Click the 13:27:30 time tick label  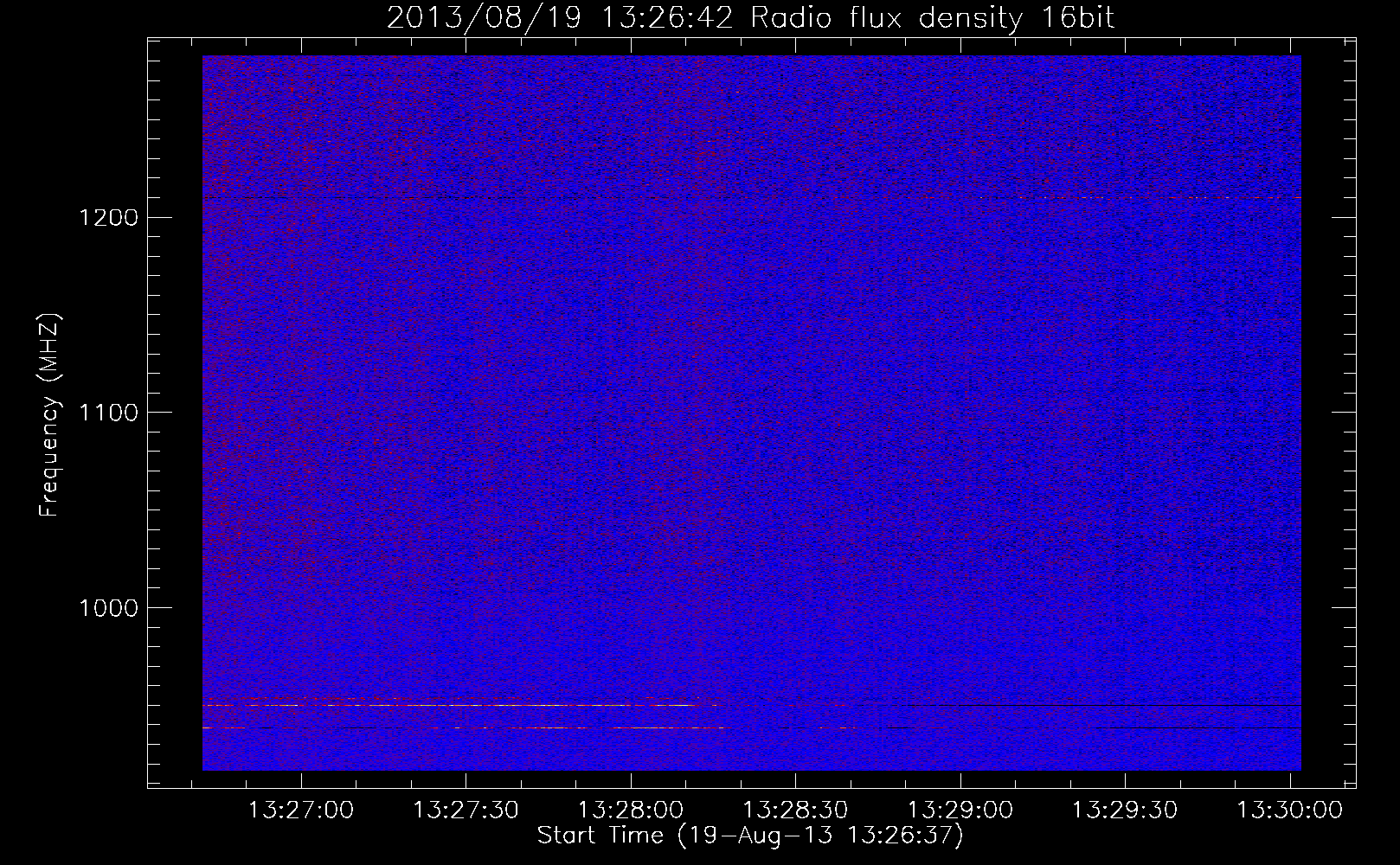pos(466,811)
